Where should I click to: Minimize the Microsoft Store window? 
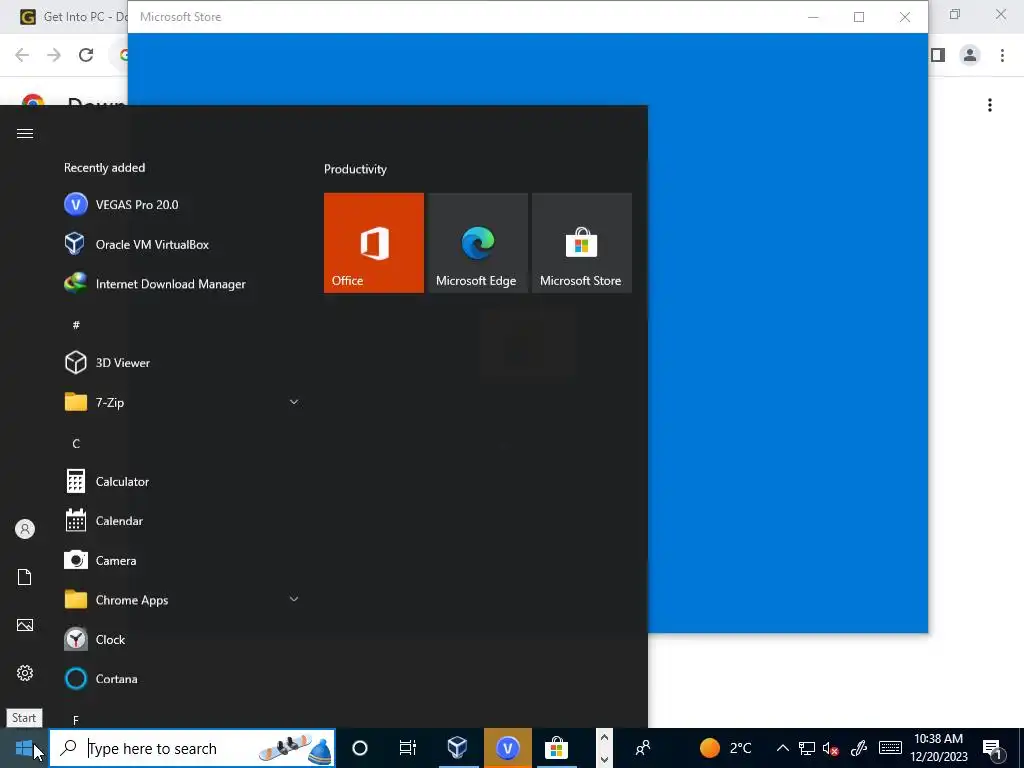(x=813, y=17)
